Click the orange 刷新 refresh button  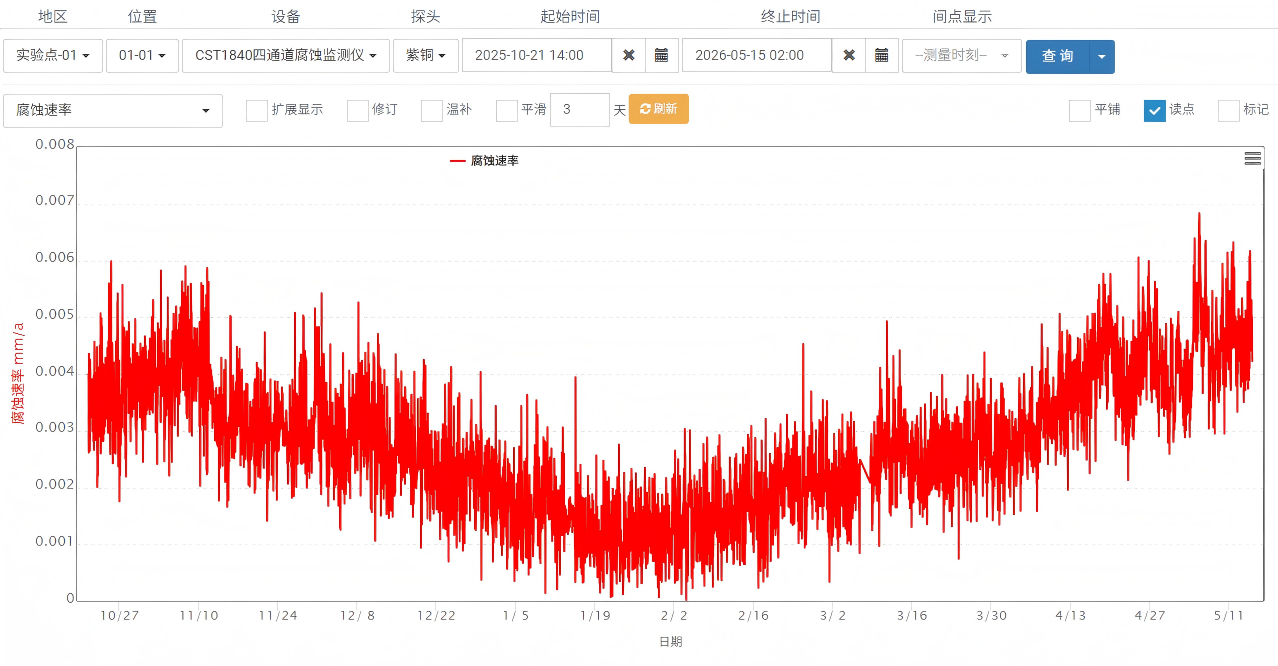pyautogui.click(x=658, y=109)
